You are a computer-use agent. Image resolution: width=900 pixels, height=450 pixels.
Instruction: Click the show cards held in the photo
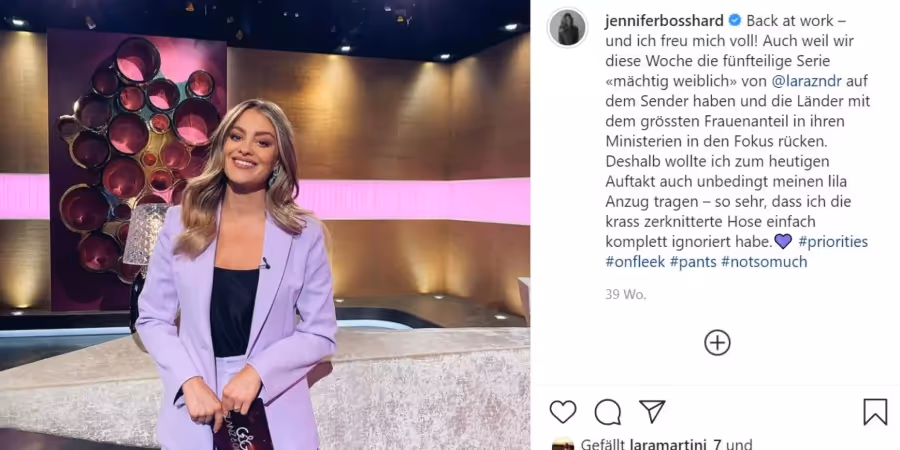pos(242,426)
